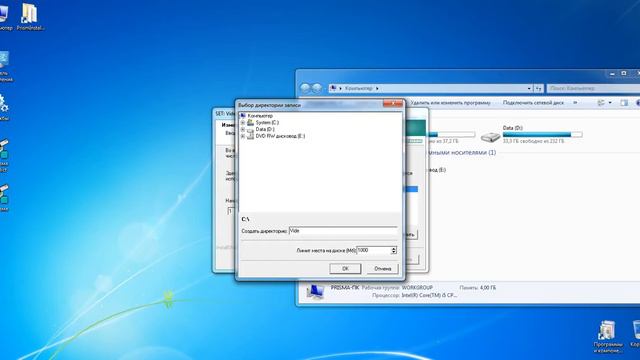Minimize the Explorer window
The image size is (640, 360).
[612, 73]
